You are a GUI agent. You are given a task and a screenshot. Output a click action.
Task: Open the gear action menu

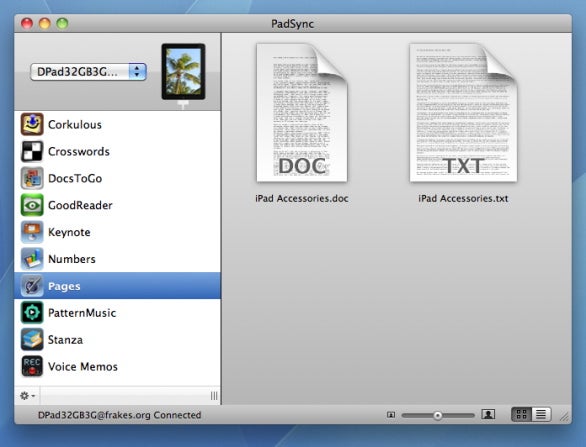click(x=27, y=395)
